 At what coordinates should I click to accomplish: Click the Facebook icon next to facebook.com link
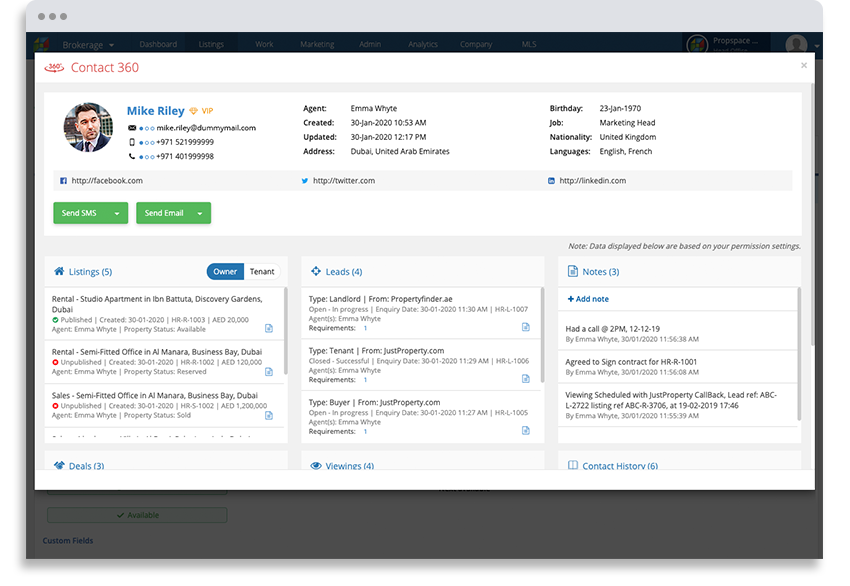click(63, 181)
